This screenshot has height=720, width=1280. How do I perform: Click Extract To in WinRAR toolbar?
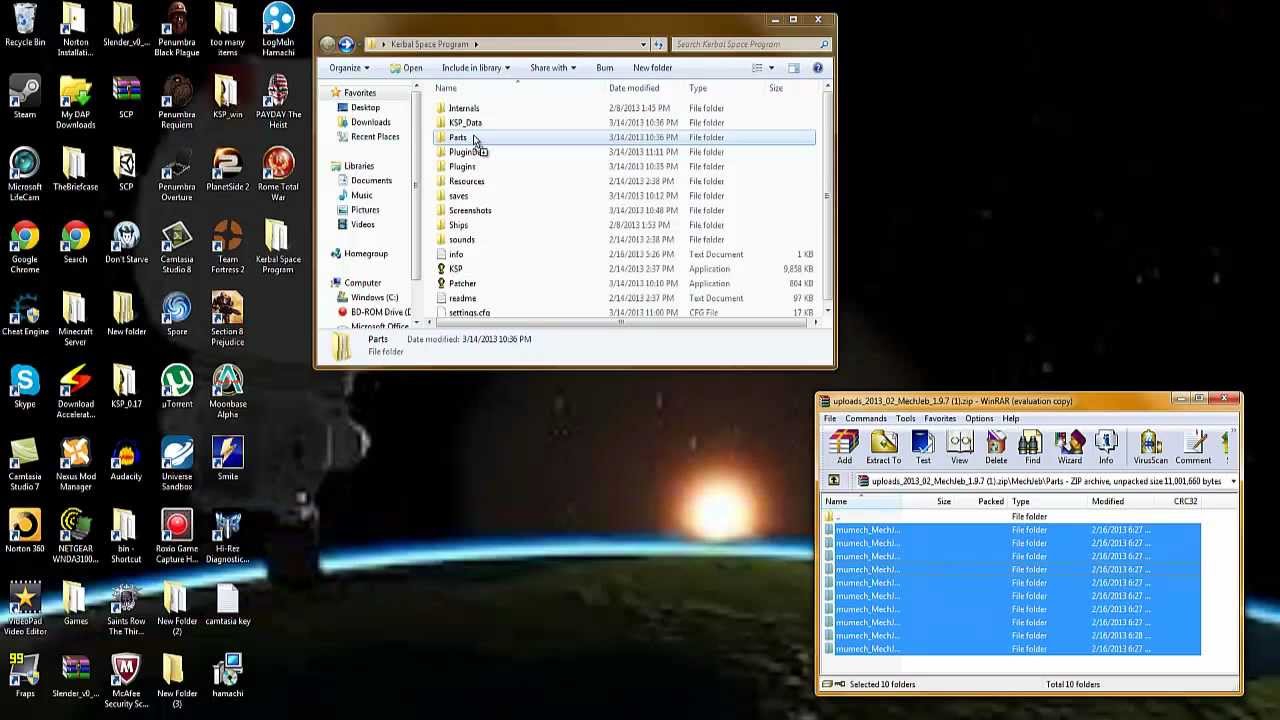coord(883,447)
